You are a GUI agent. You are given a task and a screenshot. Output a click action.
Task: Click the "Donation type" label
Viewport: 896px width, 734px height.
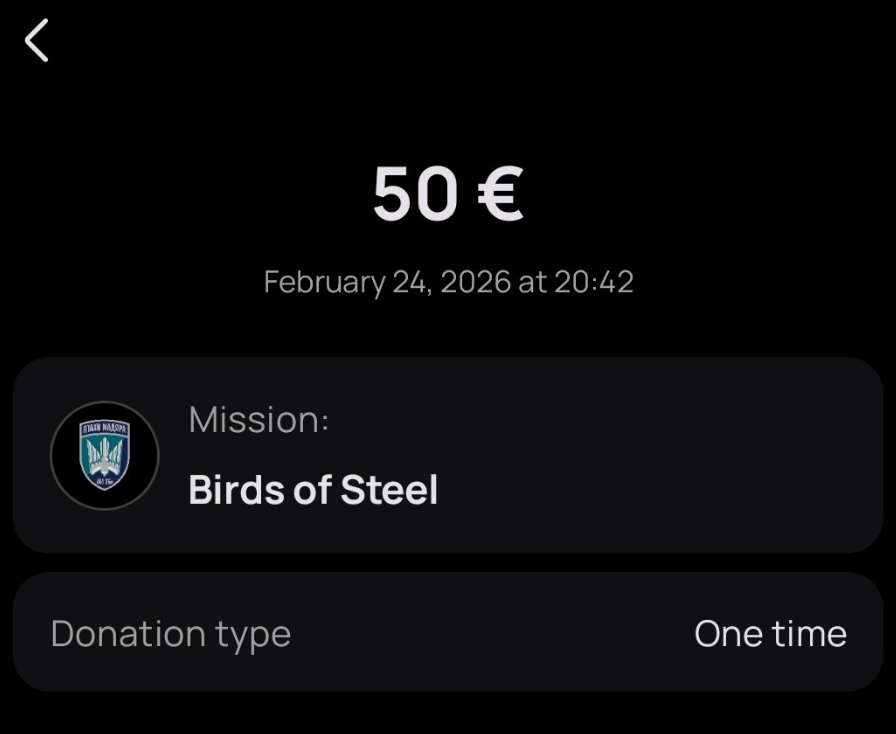(x=170, y=634)
